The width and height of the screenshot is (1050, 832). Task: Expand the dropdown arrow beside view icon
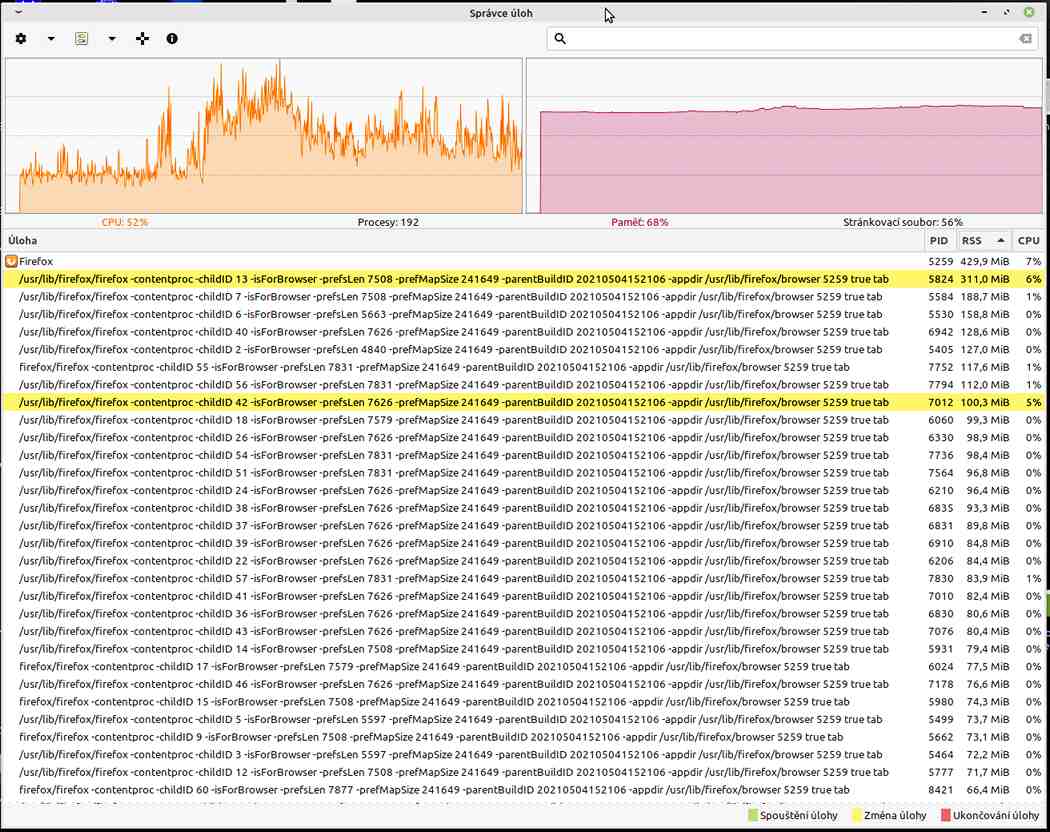click(x=112, y=39)
